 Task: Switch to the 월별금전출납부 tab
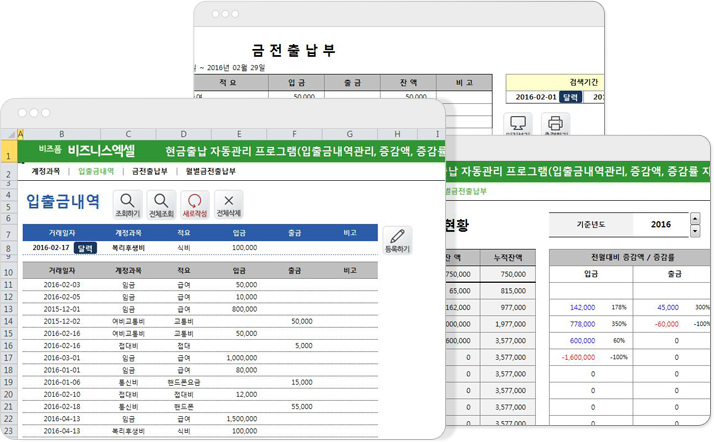coord(211,171)
